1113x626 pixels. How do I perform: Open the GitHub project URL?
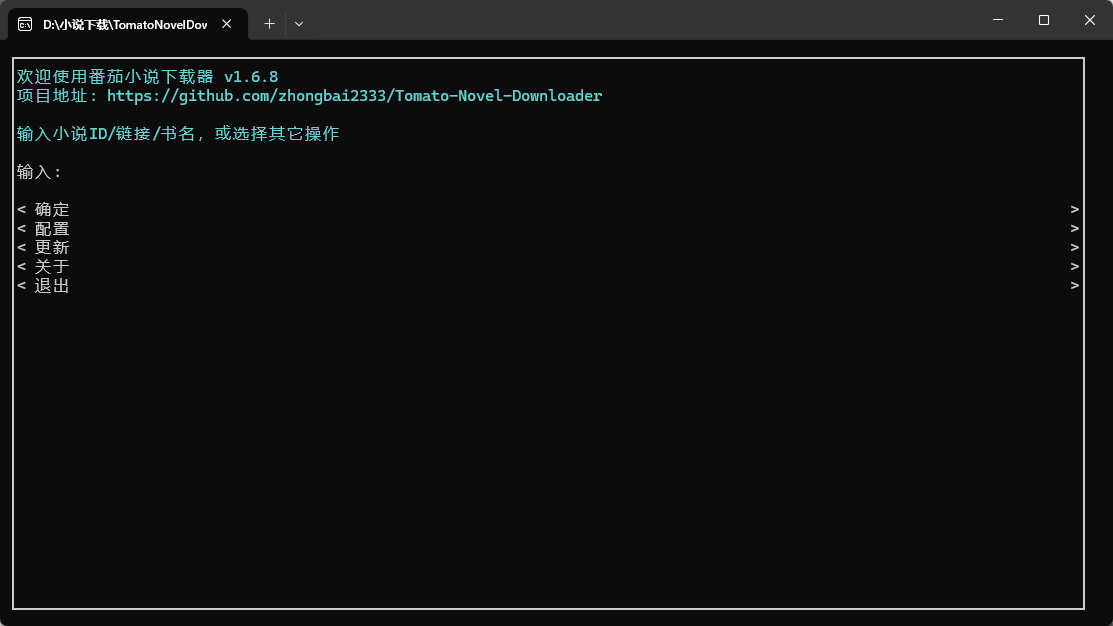[354, 96]
